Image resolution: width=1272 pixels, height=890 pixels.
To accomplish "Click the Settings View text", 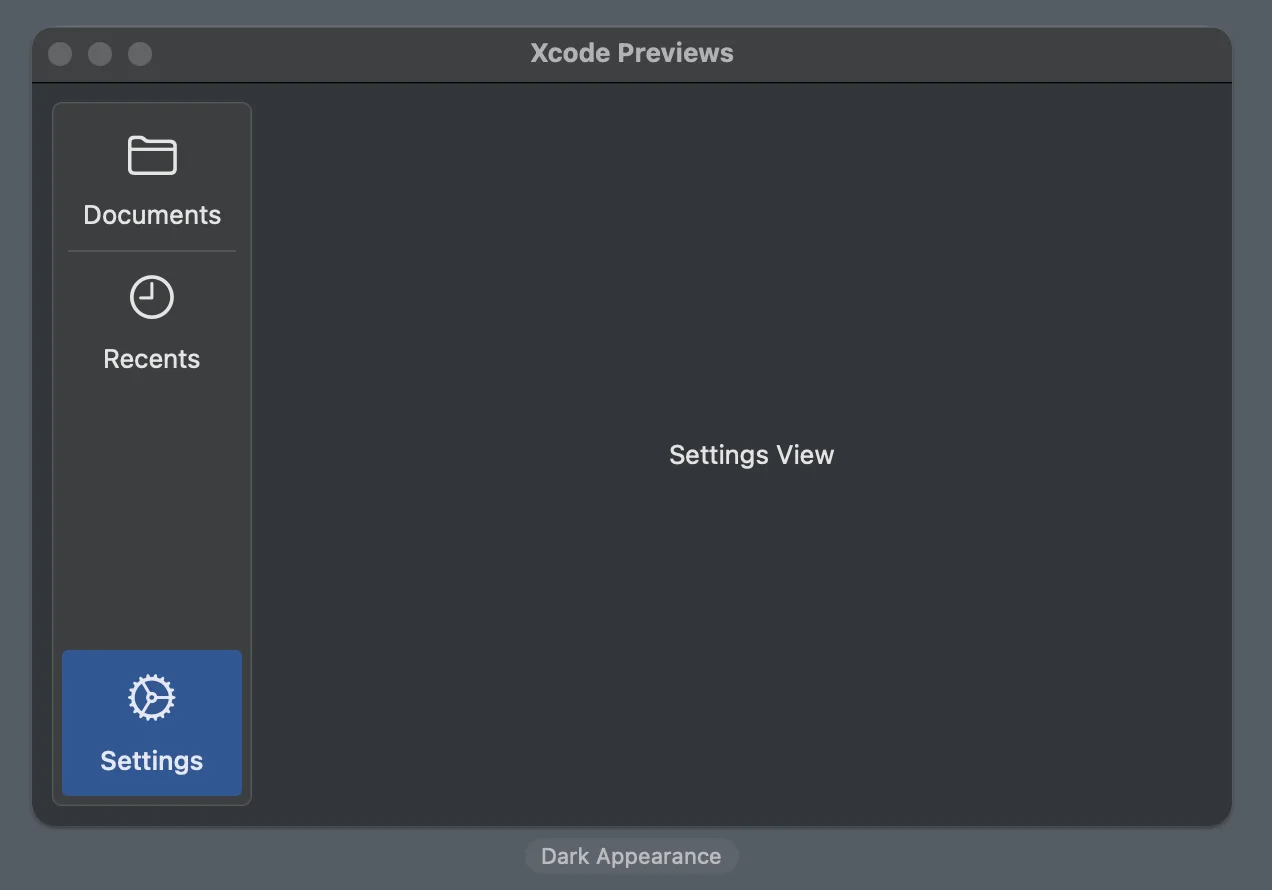I will click(x=751, y=455).
